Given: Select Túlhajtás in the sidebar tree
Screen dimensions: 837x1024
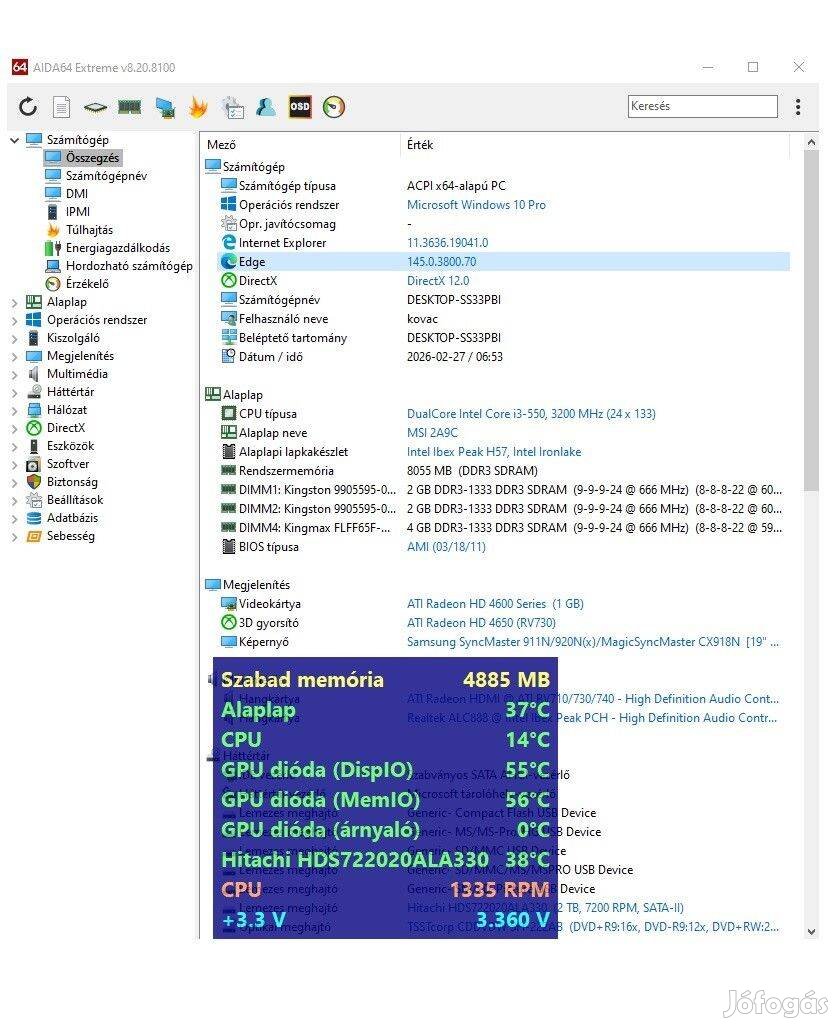Looking at the screenshot, I should [x=89, y=230].
